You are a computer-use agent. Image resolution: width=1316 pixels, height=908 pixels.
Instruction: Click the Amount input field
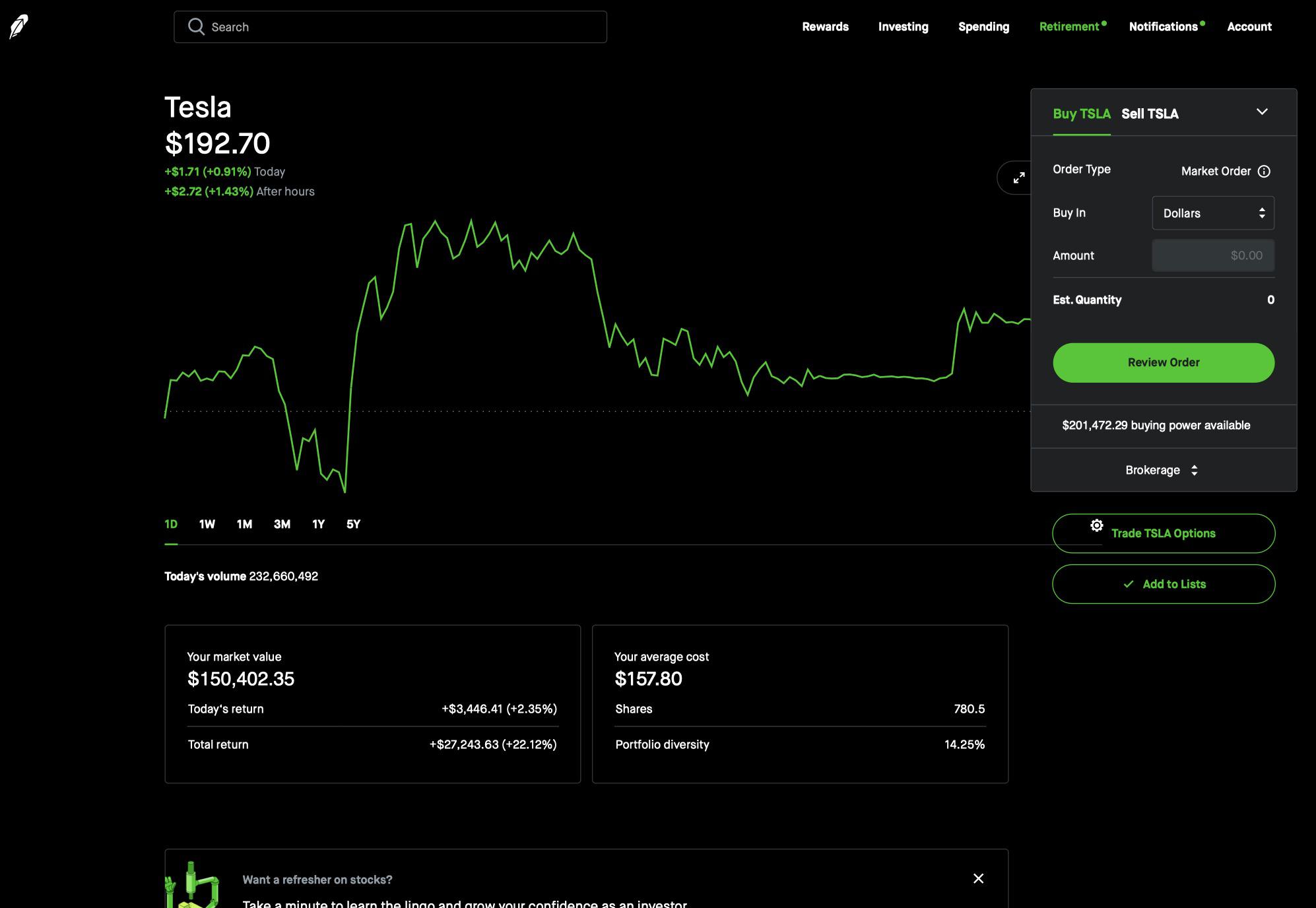tap(1212, 255)
